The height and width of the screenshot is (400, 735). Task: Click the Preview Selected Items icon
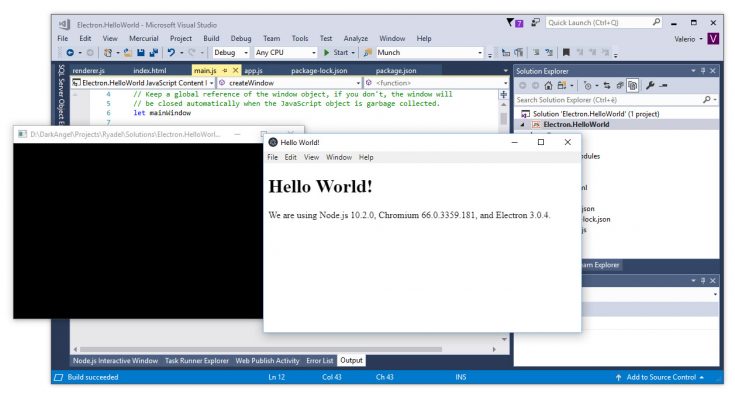click(x=663, y=85)
